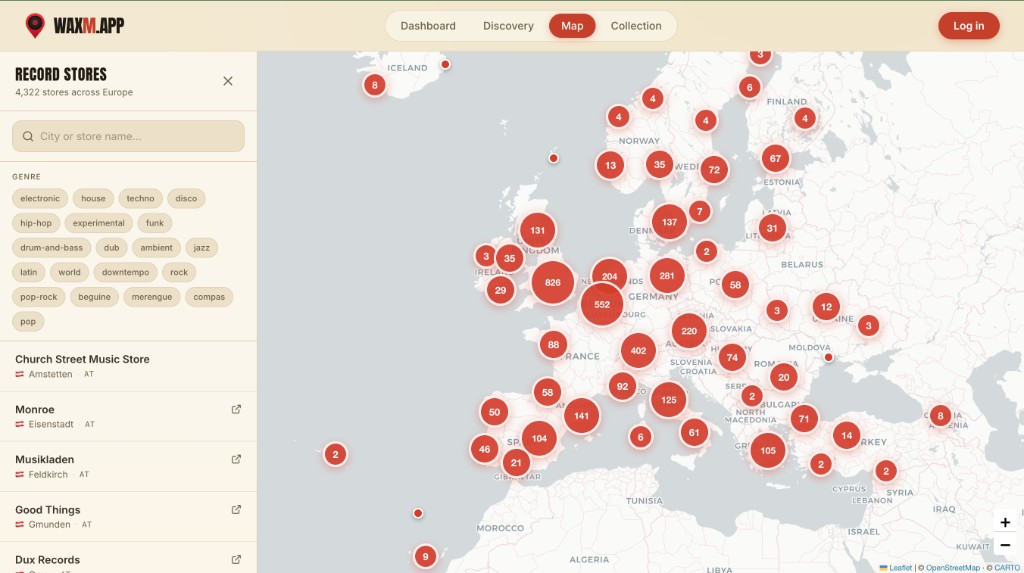Toggle the hip-hop genre filter
1024x573 pixels.
(x=36, y=223)
